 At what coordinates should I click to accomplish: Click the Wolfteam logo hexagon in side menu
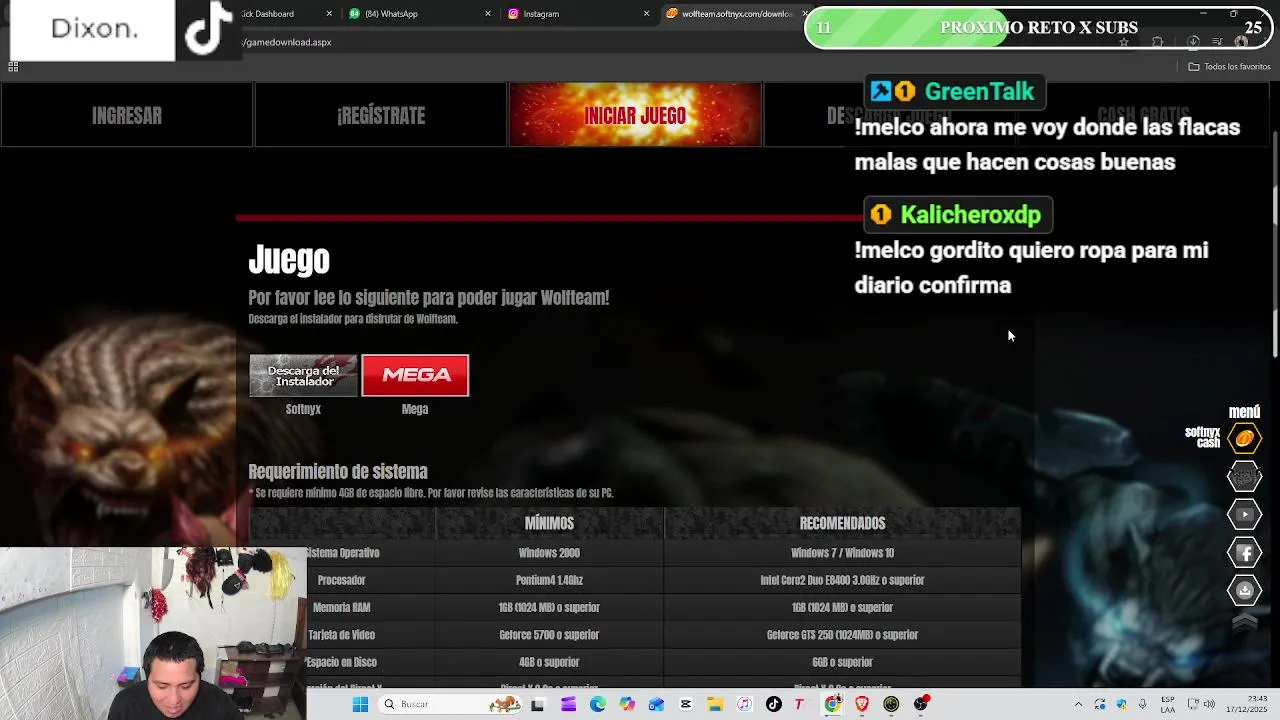(x=1245, y=476)
